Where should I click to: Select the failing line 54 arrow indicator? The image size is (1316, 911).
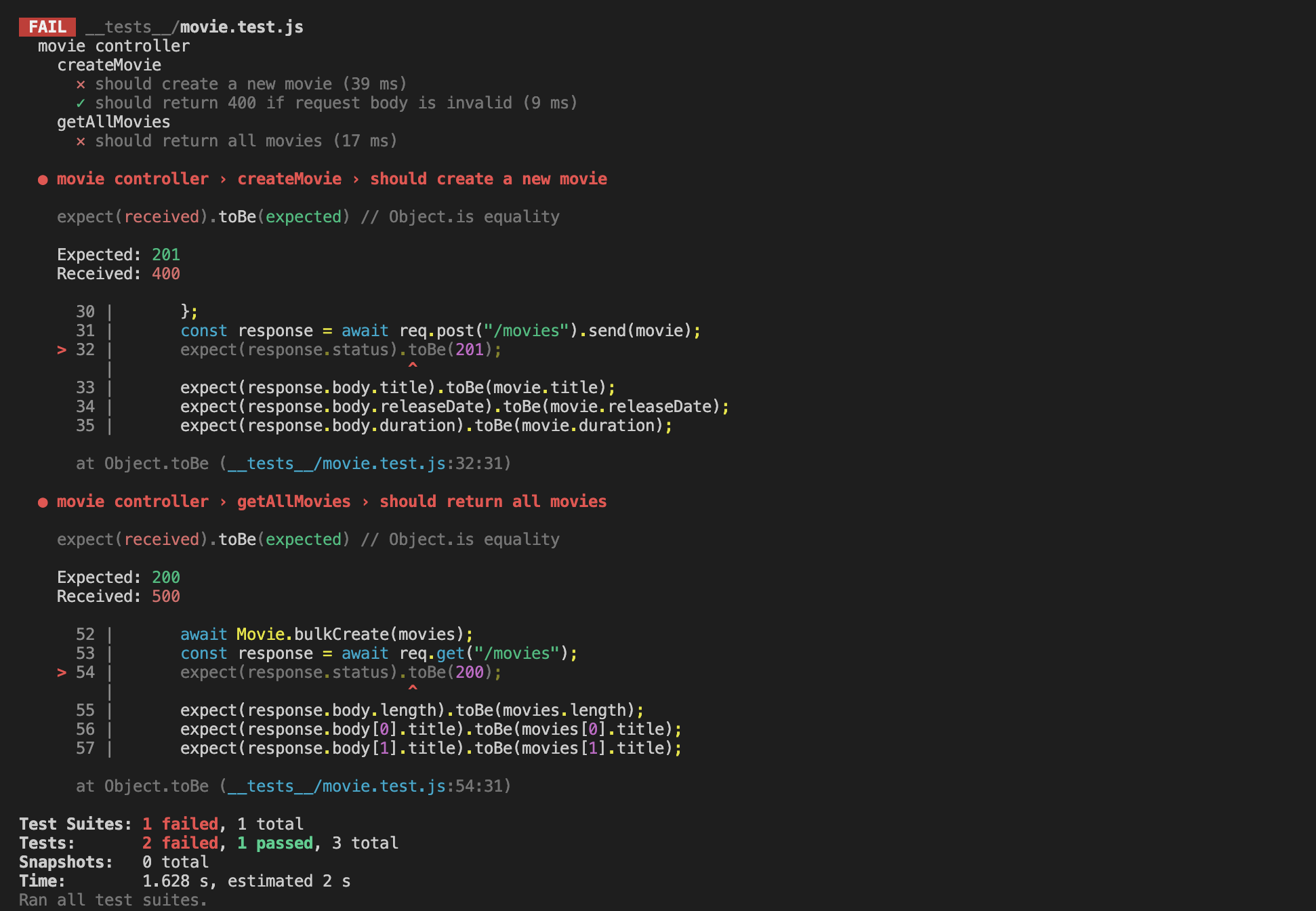pyautogui.click(x=62, y=672)
